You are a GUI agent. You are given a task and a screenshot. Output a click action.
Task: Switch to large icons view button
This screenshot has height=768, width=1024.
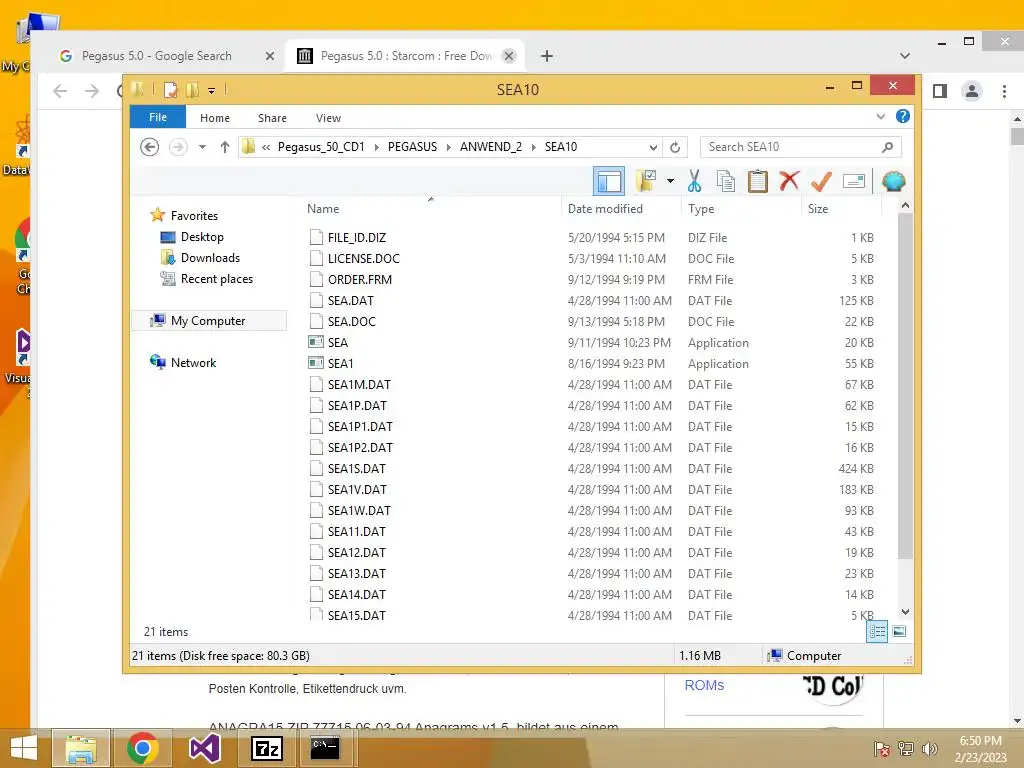pyautogui.click(x=899, y=632)
